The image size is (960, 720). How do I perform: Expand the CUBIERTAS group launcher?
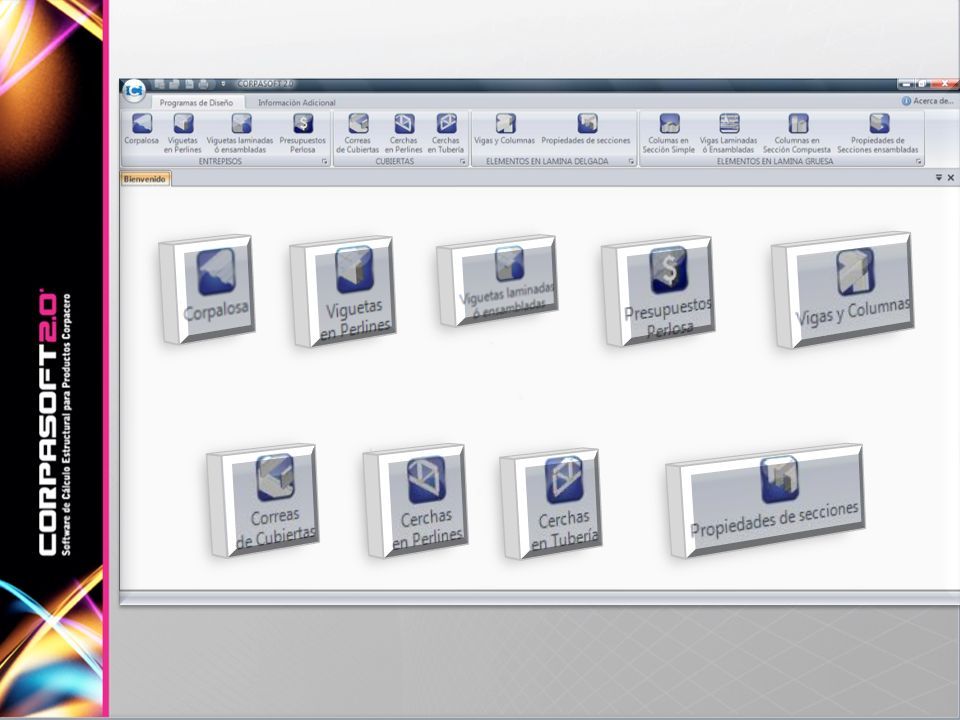(x=463, y=162)
